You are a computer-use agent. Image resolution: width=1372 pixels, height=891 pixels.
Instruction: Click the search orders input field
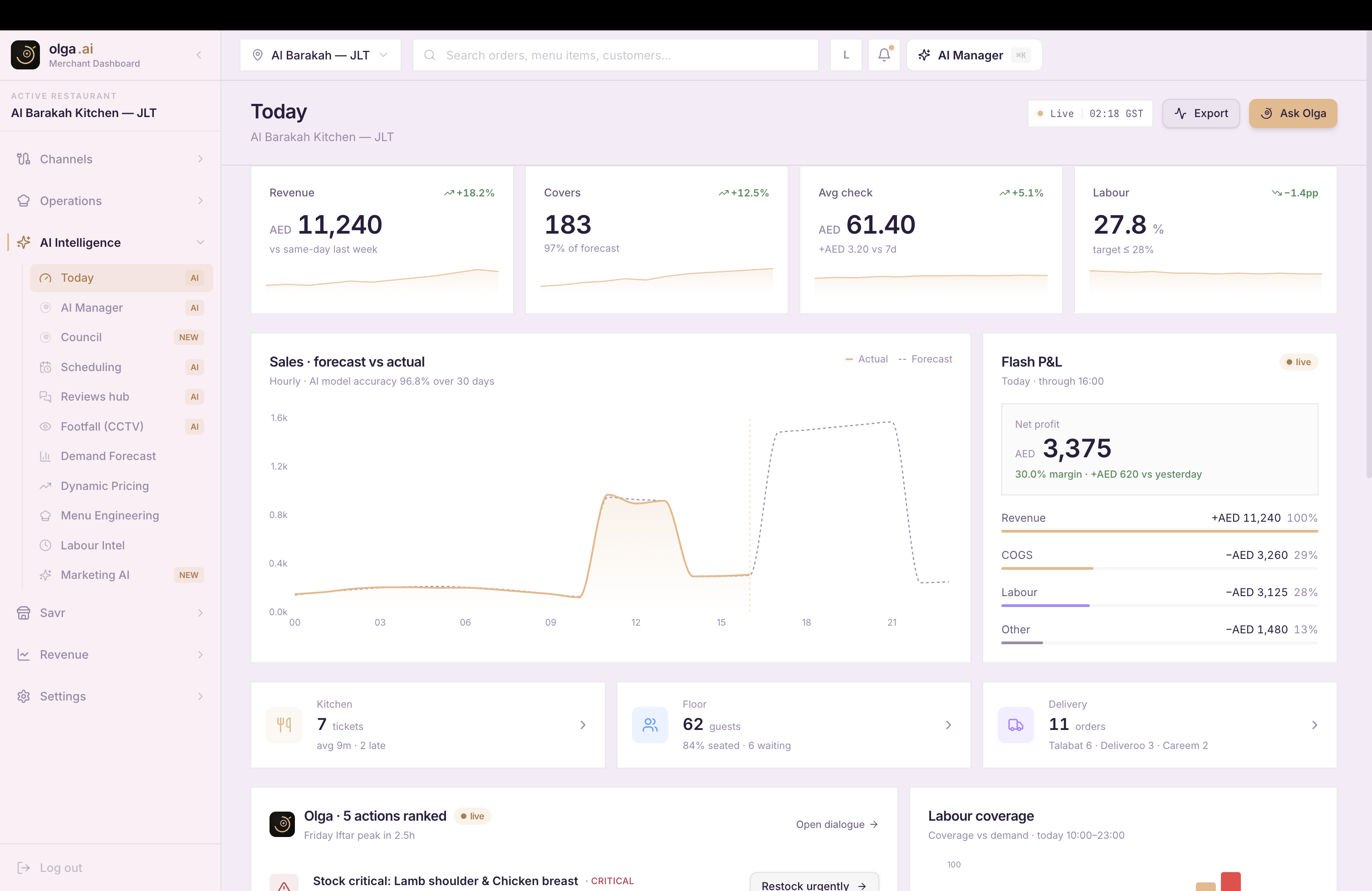[615, 55]
